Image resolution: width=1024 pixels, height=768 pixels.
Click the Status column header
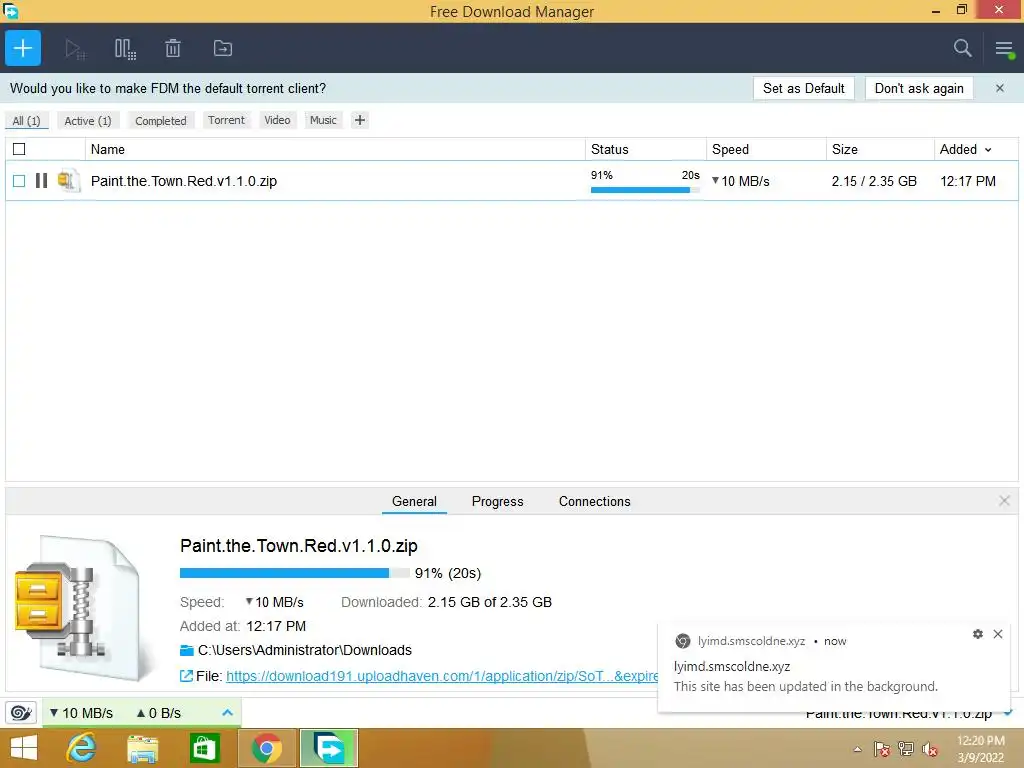(x=646, y=149)
